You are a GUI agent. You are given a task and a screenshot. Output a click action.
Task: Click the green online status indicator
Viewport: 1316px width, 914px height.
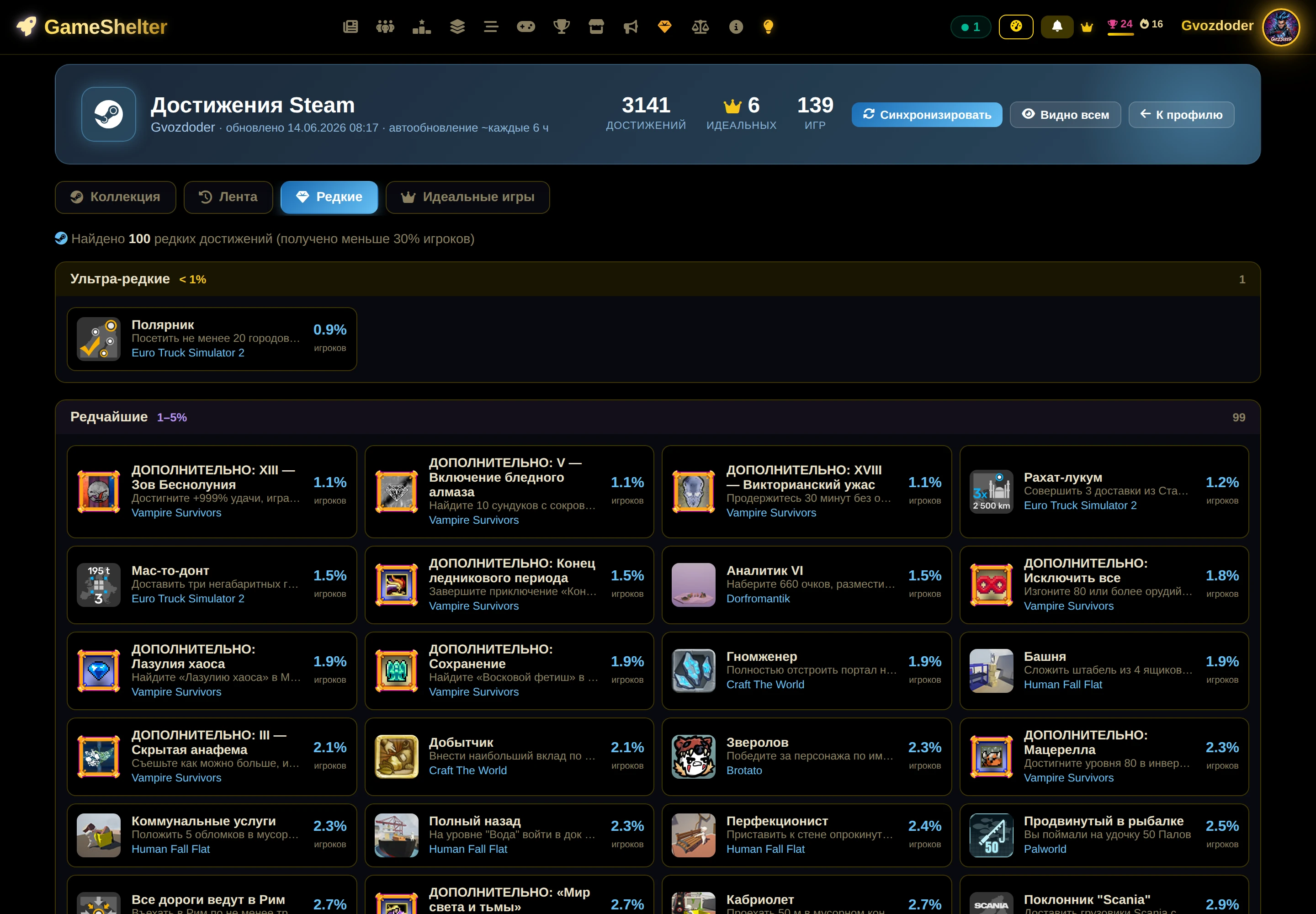point(971,27)
